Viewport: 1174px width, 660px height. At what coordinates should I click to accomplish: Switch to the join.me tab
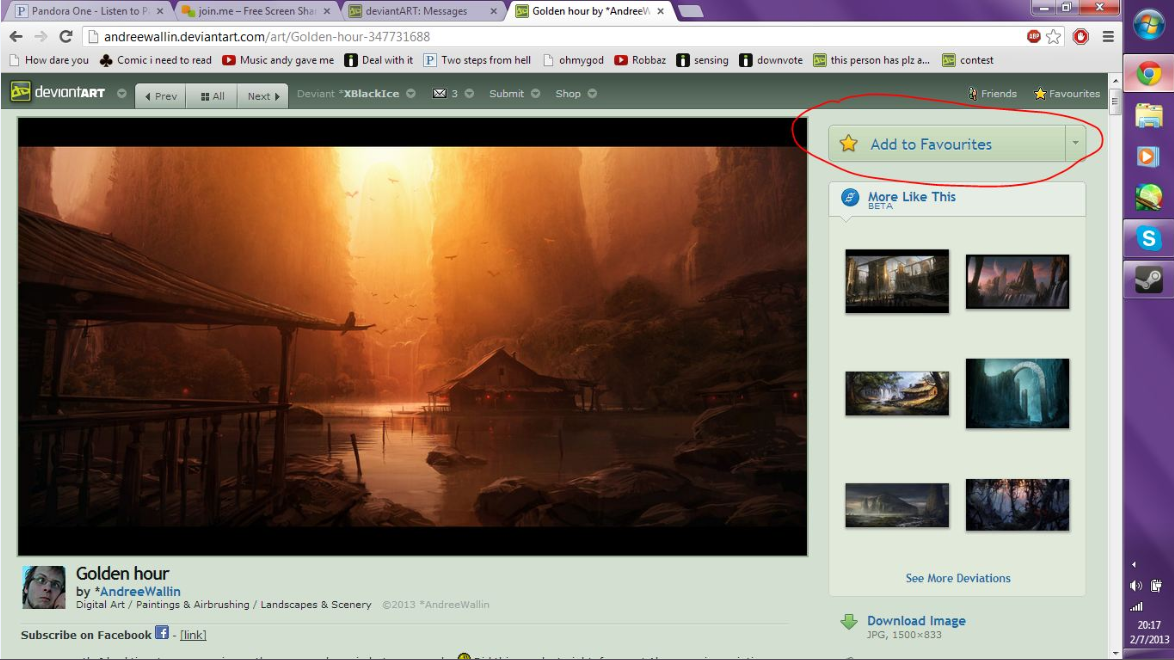[x=256, y=10]
